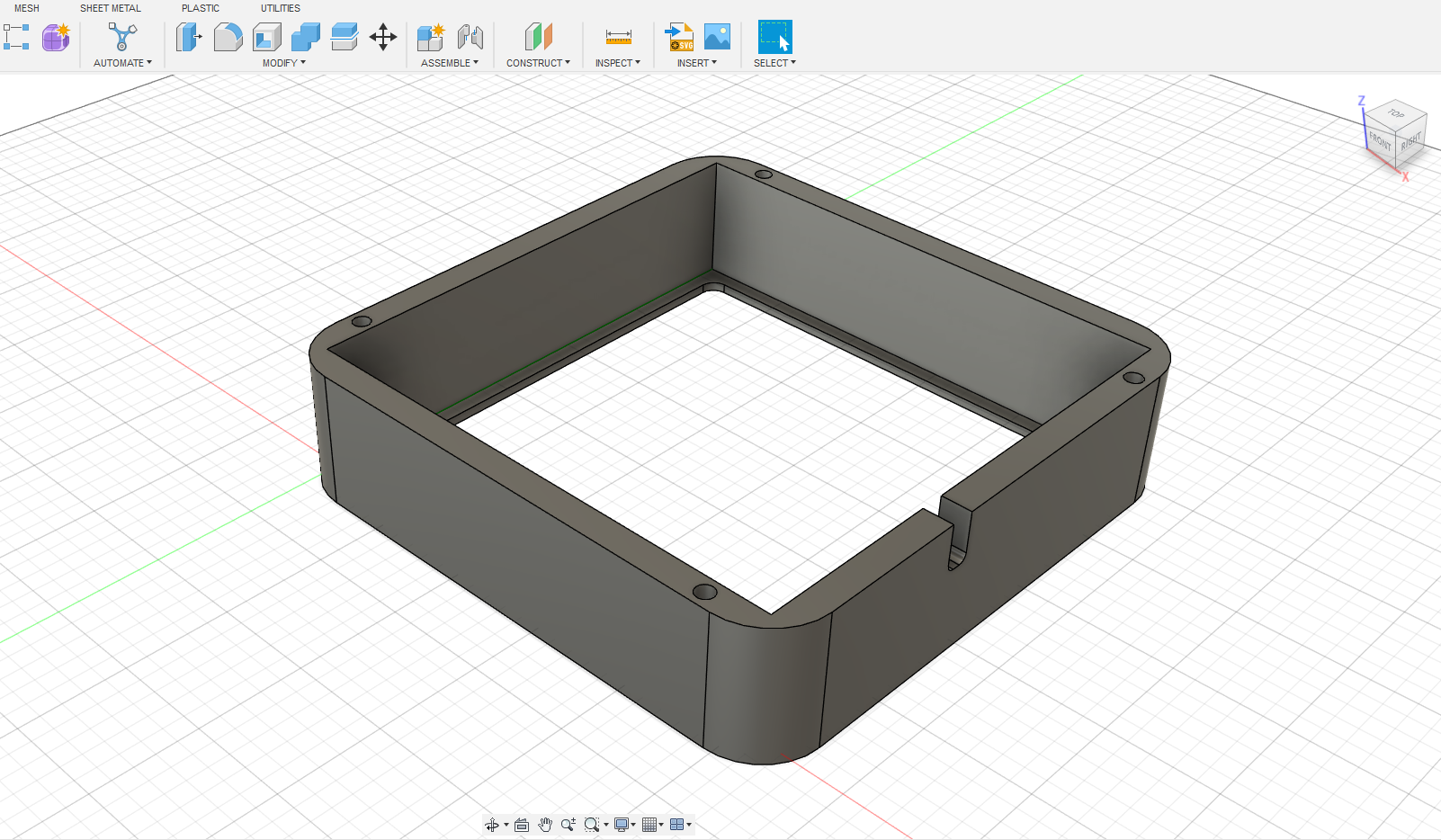Click the Viewports layout icon

tap(677, 825)
